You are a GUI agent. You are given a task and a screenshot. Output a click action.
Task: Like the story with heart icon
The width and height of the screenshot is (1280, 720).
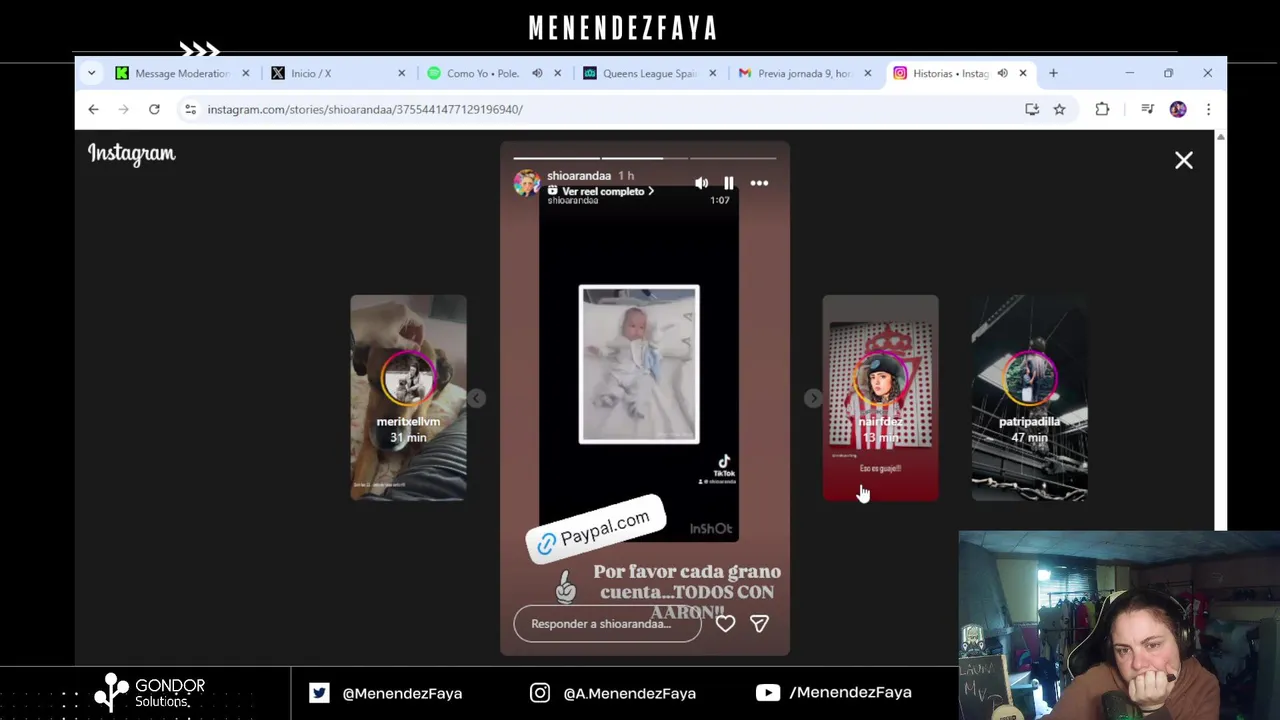pyautogui.click(x=725, y=623)
